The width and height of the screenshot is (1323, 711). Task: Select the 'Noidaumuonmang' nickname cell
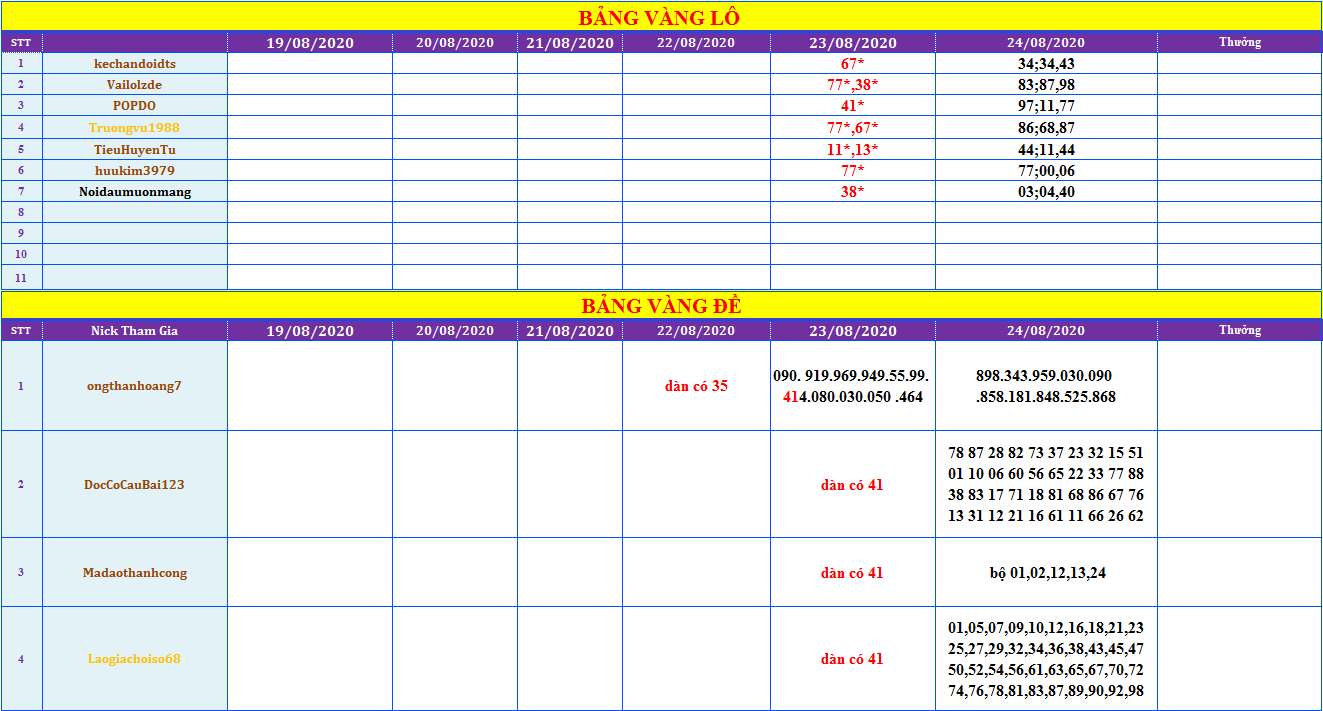click(x=135, y=191)
